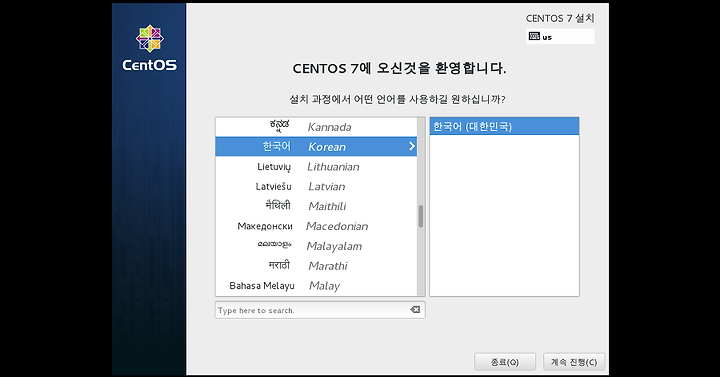Select the Kannada language row
720x377 pixels.
pyautogui.click(x=316, y=127)
